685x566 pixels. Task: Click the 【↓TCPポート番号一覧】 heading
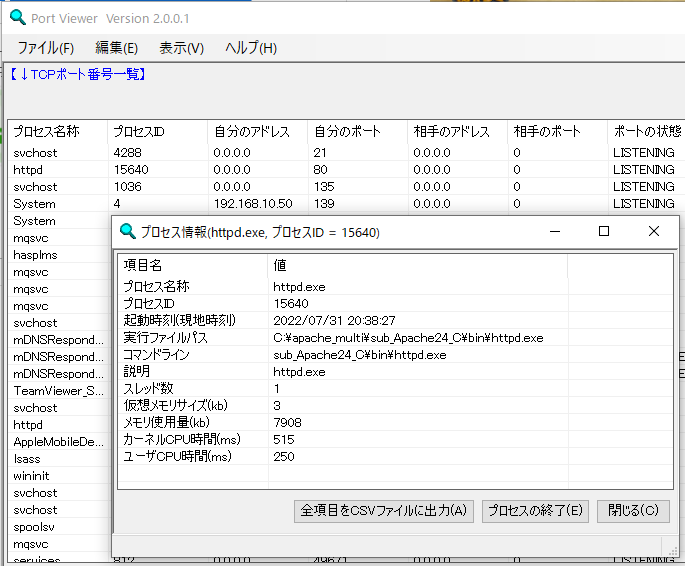pyautogui.click(x=78, y=74)
